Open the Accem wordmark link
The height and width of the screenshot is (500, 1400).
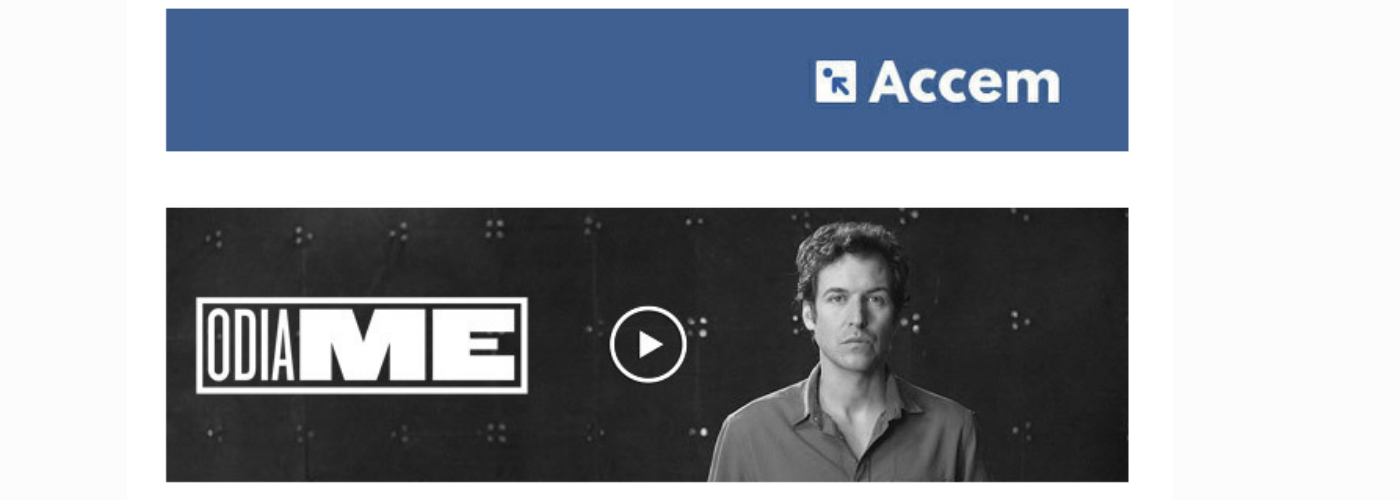coord(964,82)
